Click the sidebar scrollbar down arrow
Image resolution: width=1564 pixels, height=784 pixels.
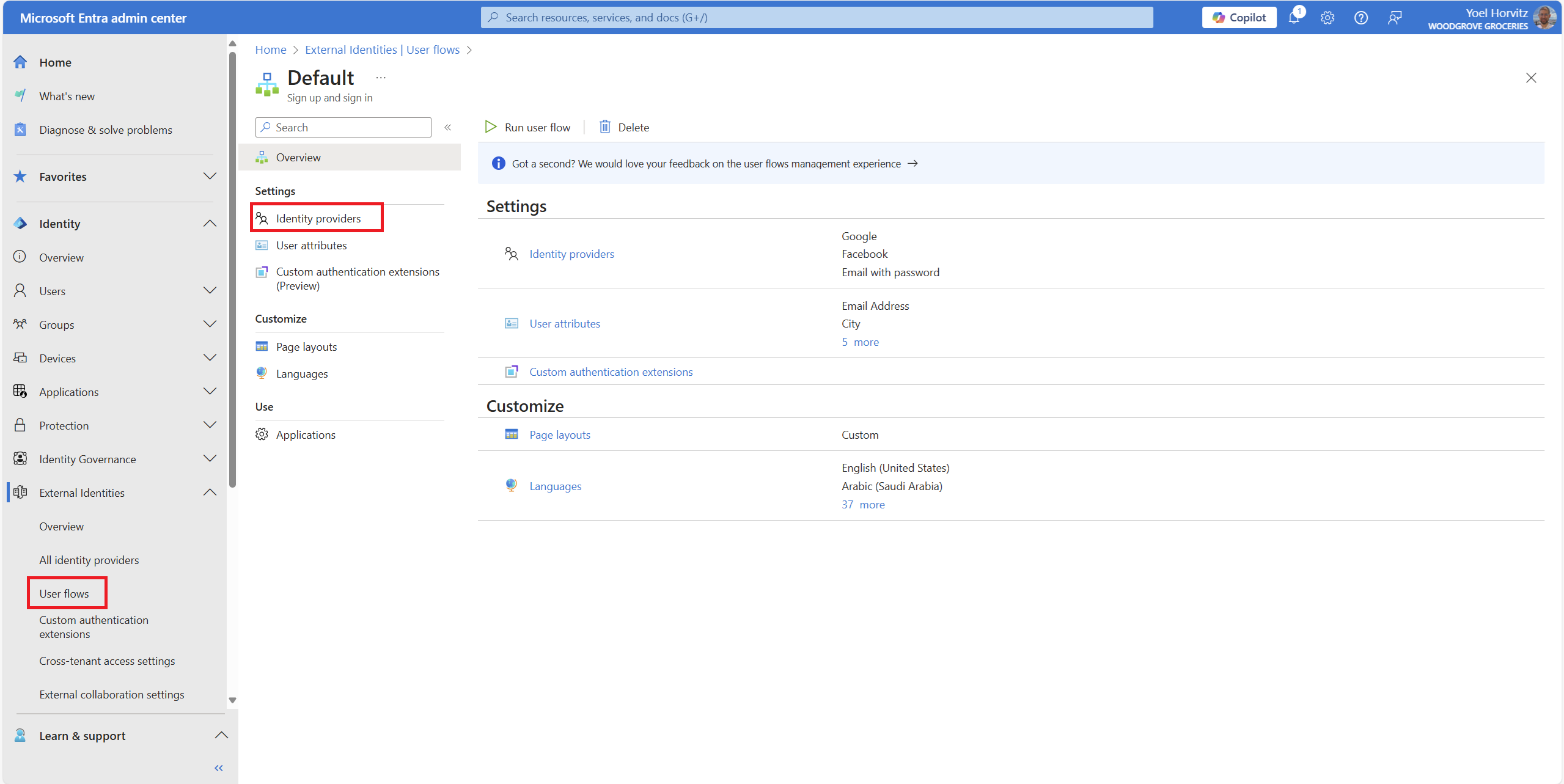[x=232, y=700]
